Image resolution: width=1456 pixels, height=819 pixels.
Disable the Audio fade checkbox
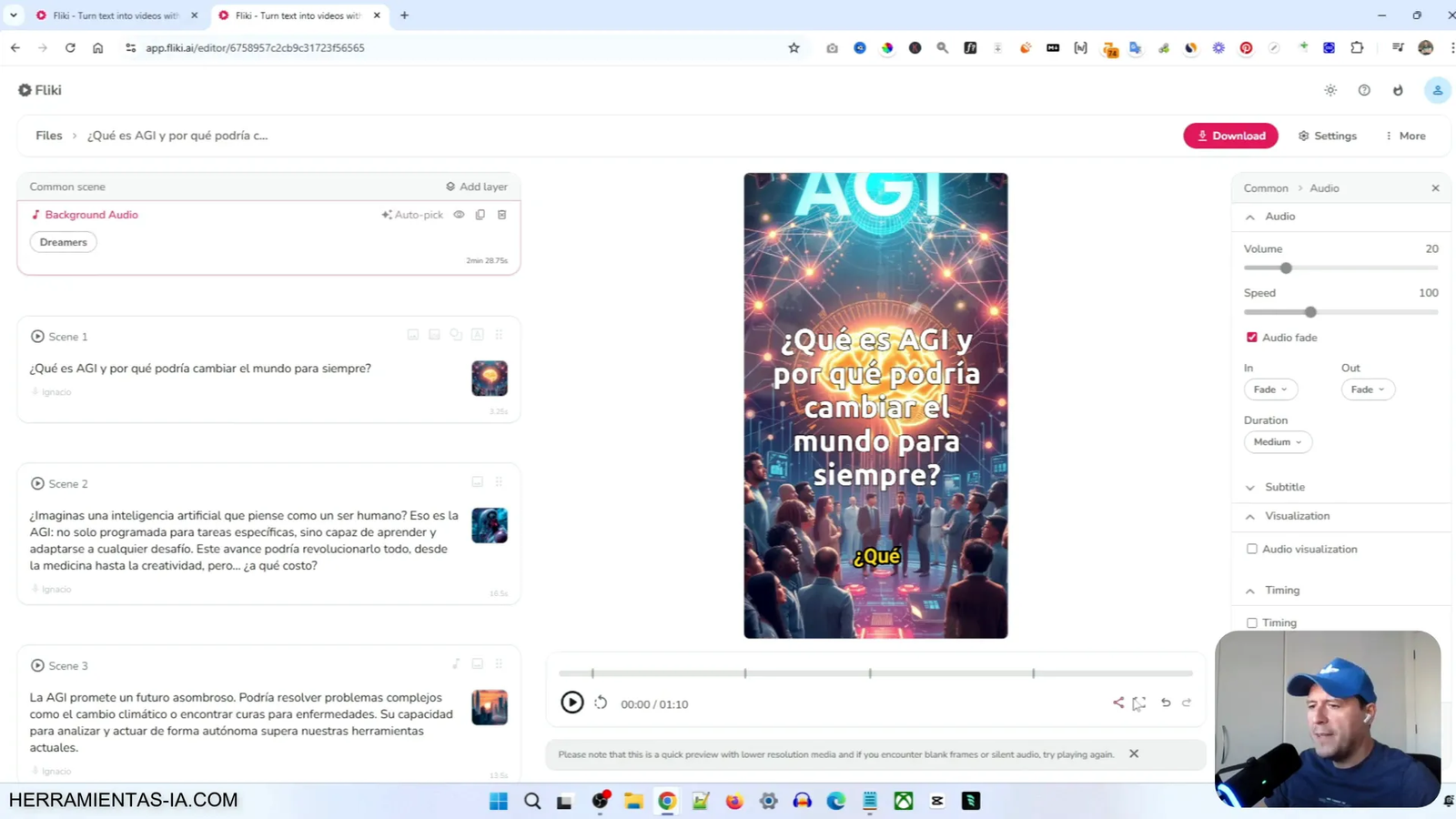pyautogui.click(x=1251, y=337)
